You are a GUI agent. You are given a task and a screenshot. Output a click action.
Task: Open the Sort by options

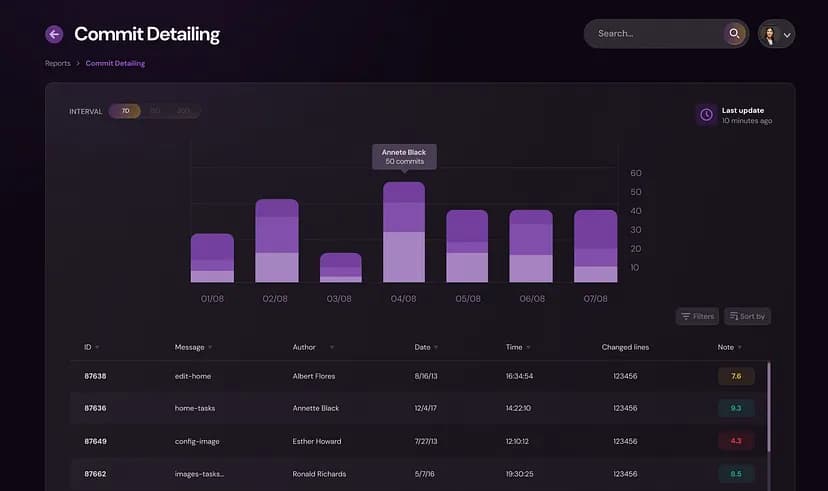(x=747, y=316)
